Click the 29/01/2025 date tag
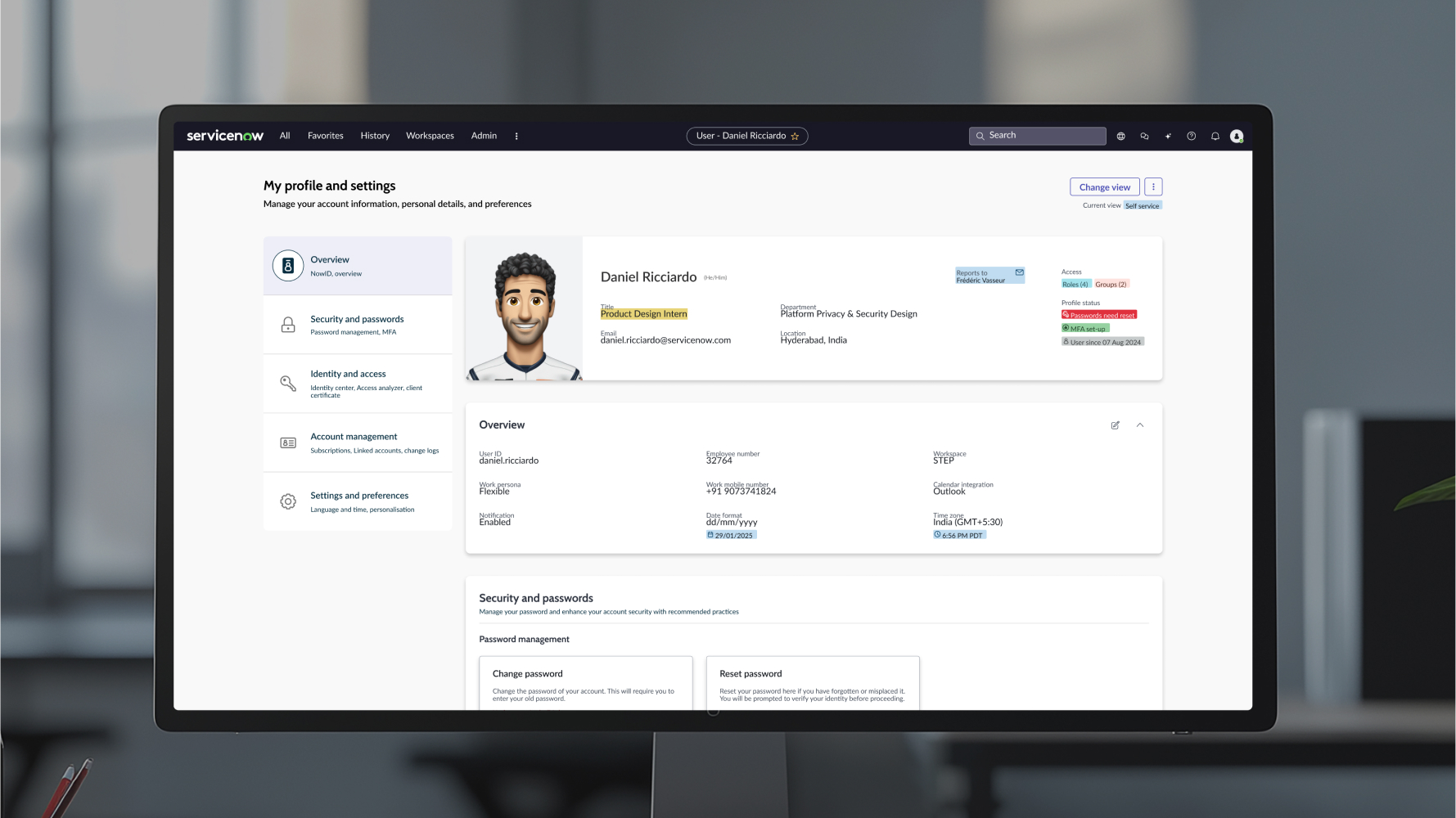This screenshot has height=818, width=1456. (x=732, y=535)
